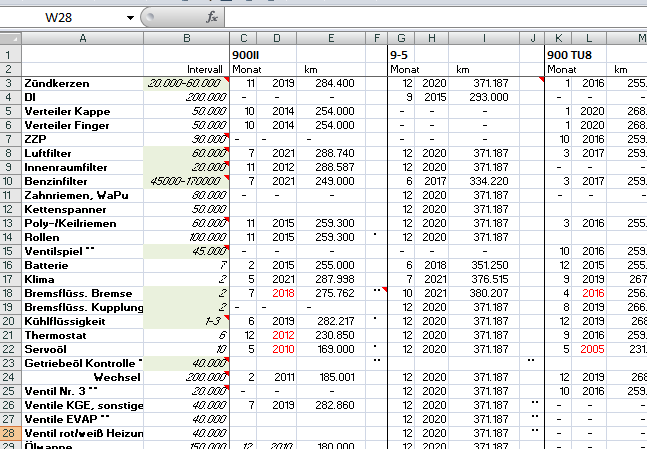This screenshot has height=449, width=647.
Task: Select the 'ZZP' cell
Action: click(83, 139)
